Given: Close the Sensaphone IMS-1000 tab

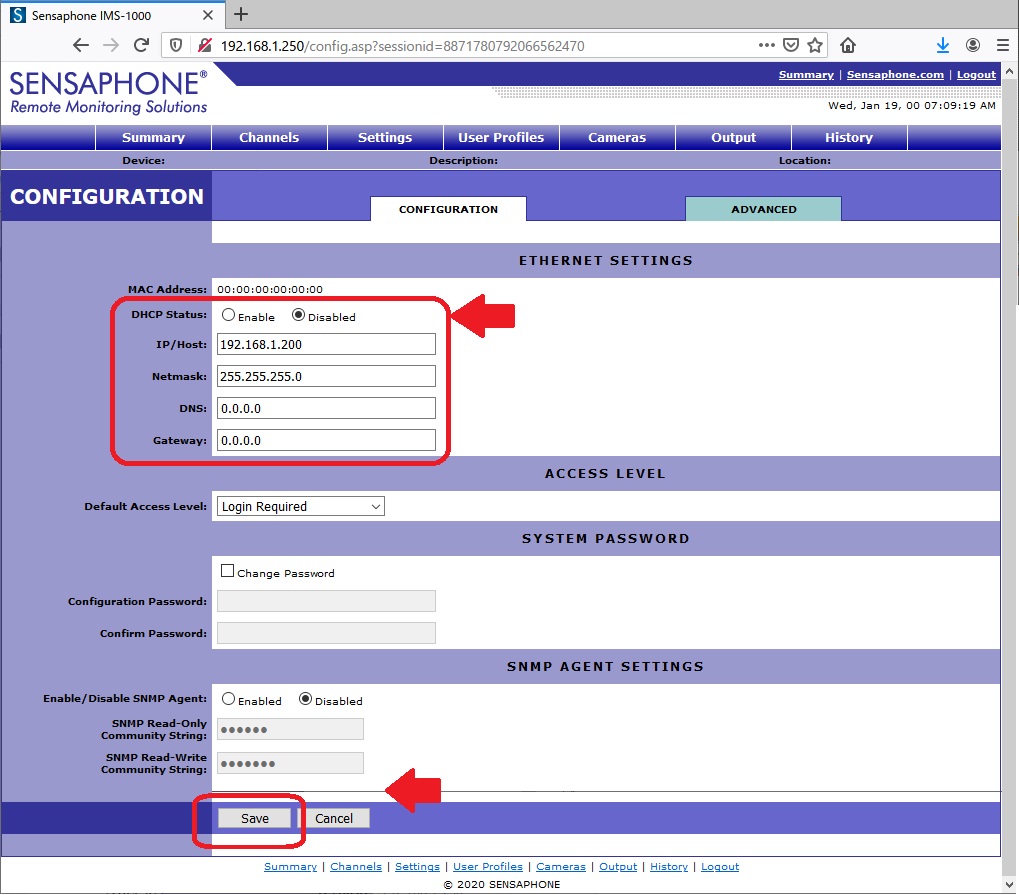Looking at the screenshot, I should click(207, 15).
